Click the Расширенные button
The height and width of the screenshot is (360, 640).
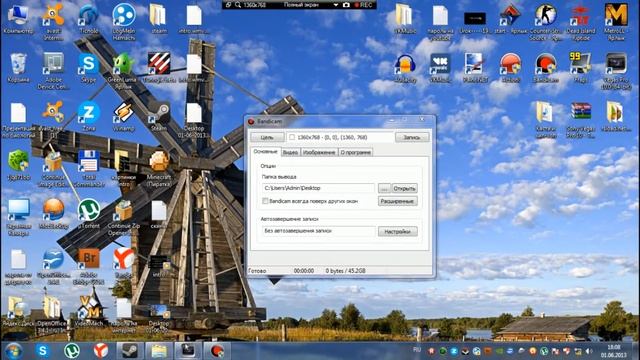pos(398,201)
